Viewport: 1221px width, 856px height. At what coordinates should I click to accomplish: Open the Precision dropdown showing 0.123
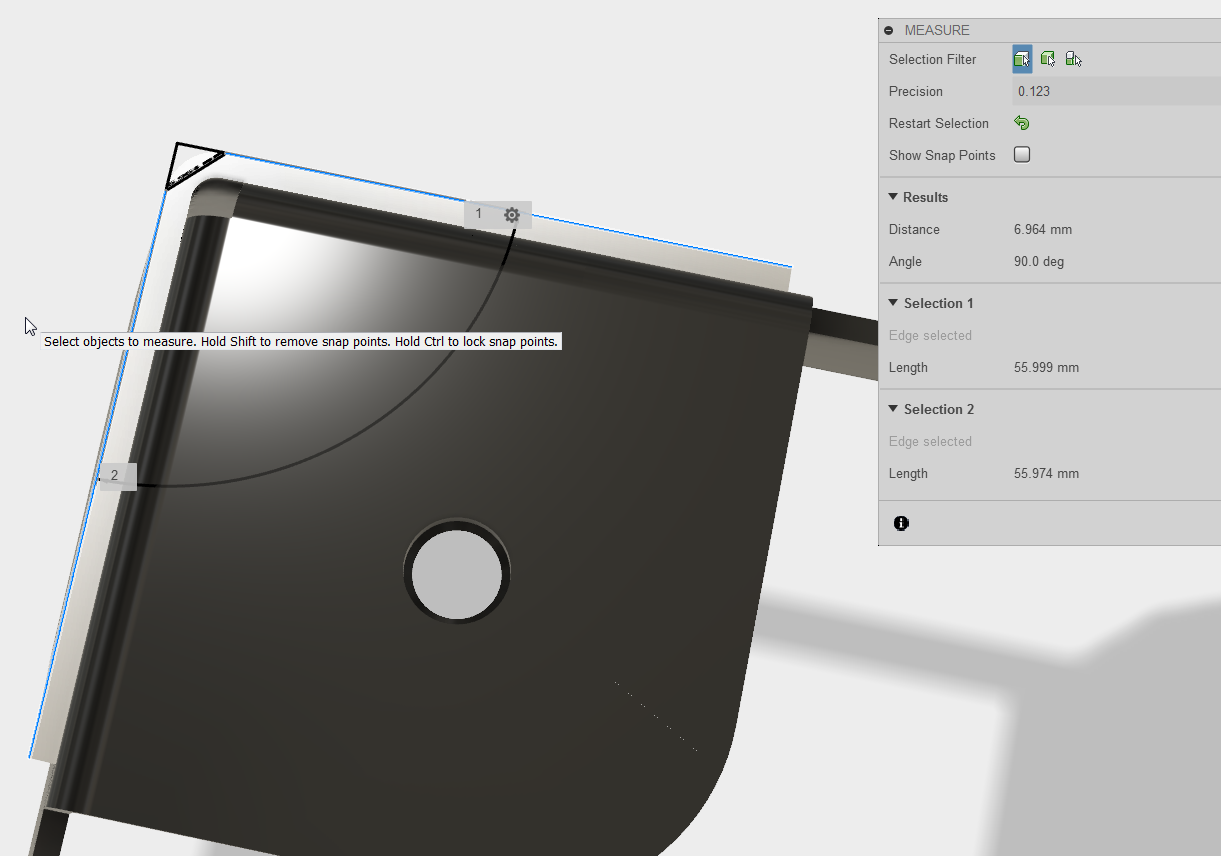click(x=1116, y=91)
